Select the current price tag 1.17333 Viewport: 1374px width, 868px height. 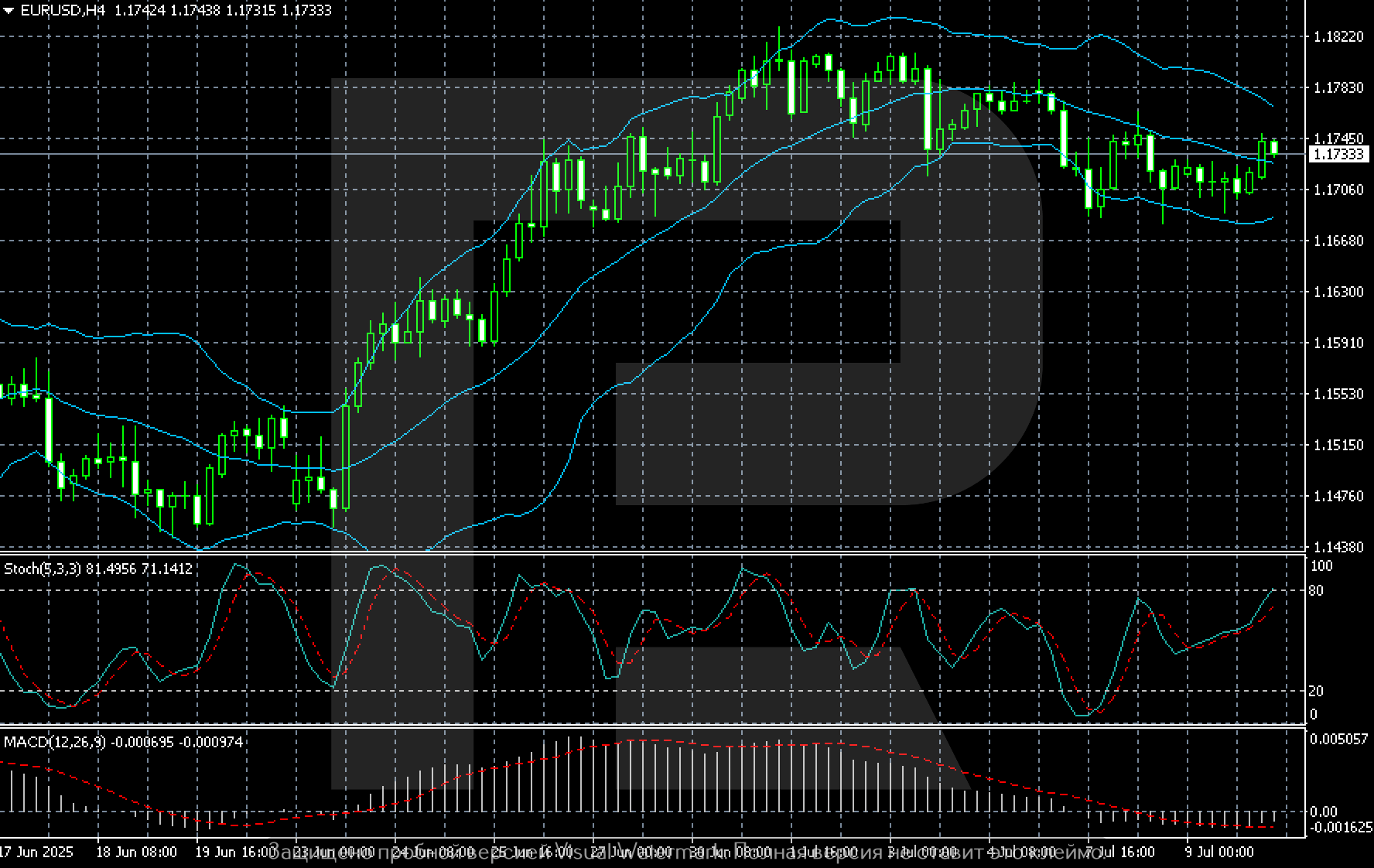[1338, 155]
